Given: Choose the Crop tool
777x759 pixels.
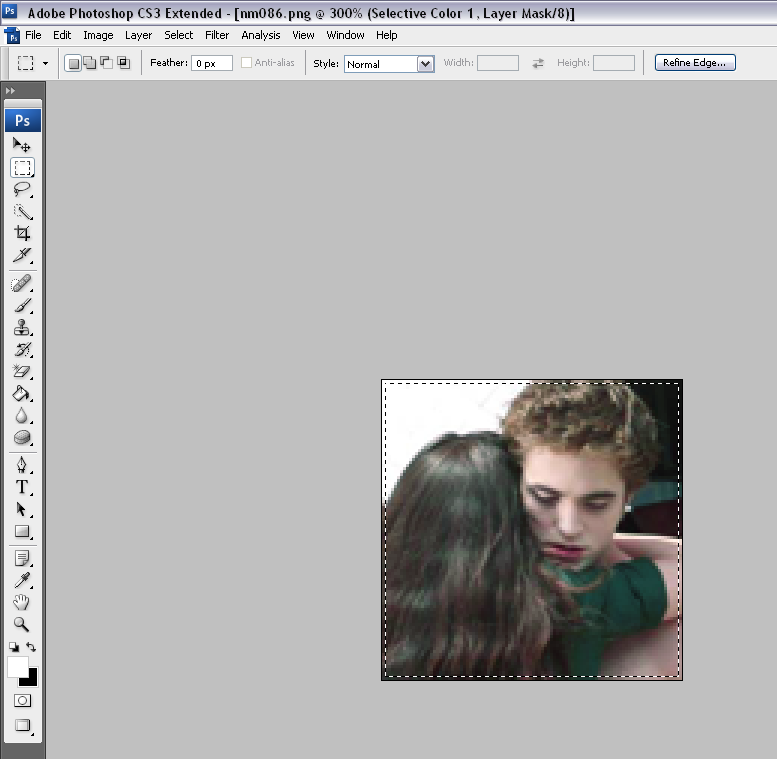Looking at the screenshot, I should pos(22,233).
